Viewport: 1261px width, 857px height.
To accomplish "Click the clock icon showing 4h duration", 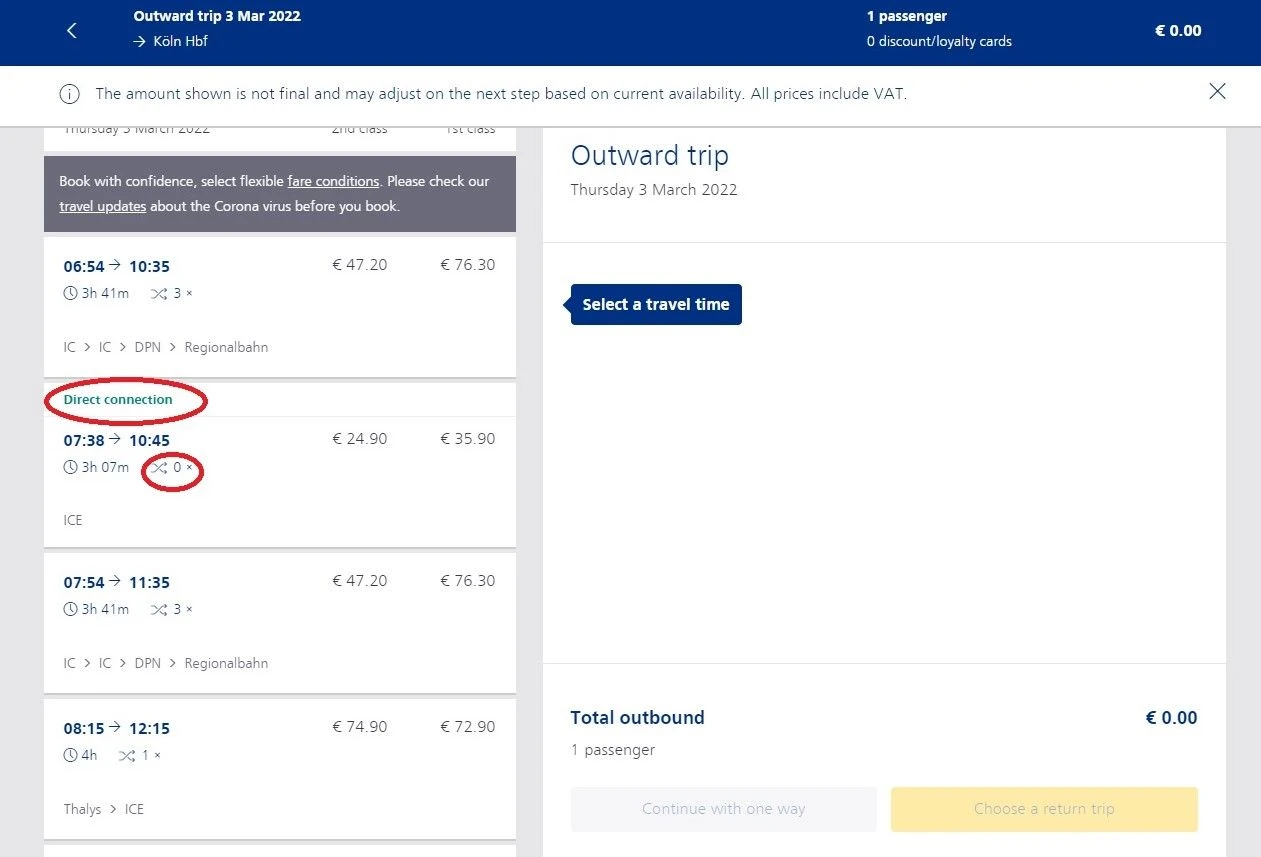I will point(70,756).
